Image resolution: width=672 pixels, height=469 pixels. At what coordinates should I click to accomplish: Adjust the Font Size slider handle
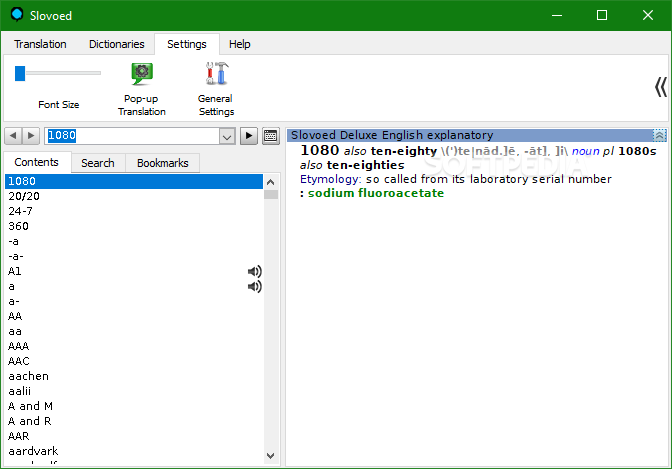[x=20, y=73]
